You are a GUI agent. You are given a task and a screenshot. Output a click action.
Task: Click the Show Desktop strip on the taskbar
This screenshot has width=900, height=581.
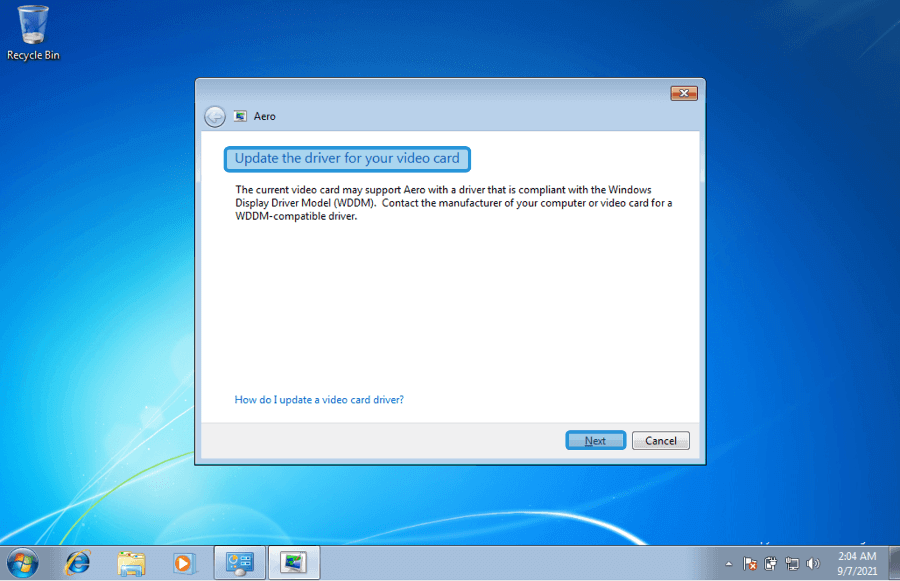(894, 563)
